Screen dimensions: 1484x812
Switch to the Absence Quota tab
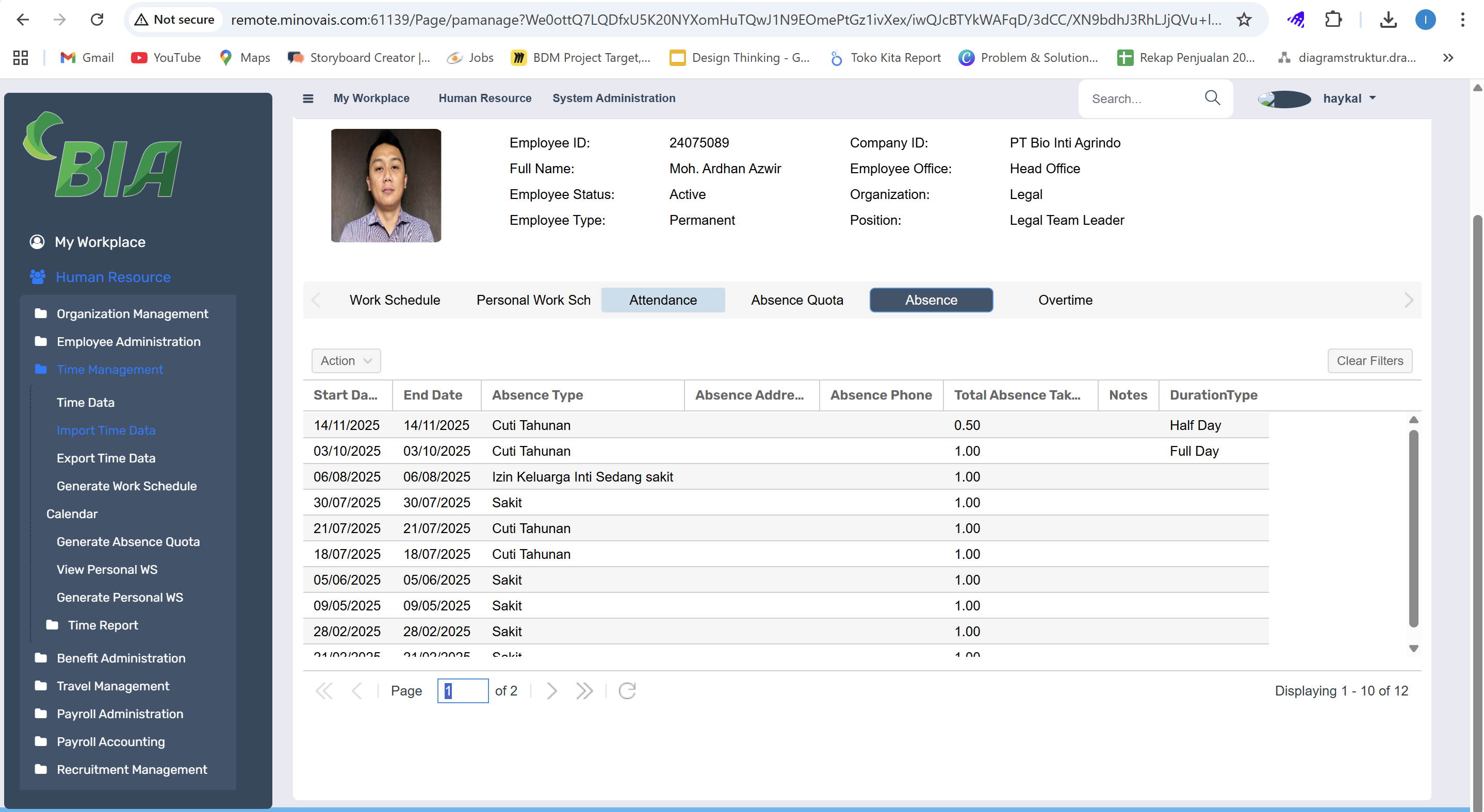pos(797,300)
